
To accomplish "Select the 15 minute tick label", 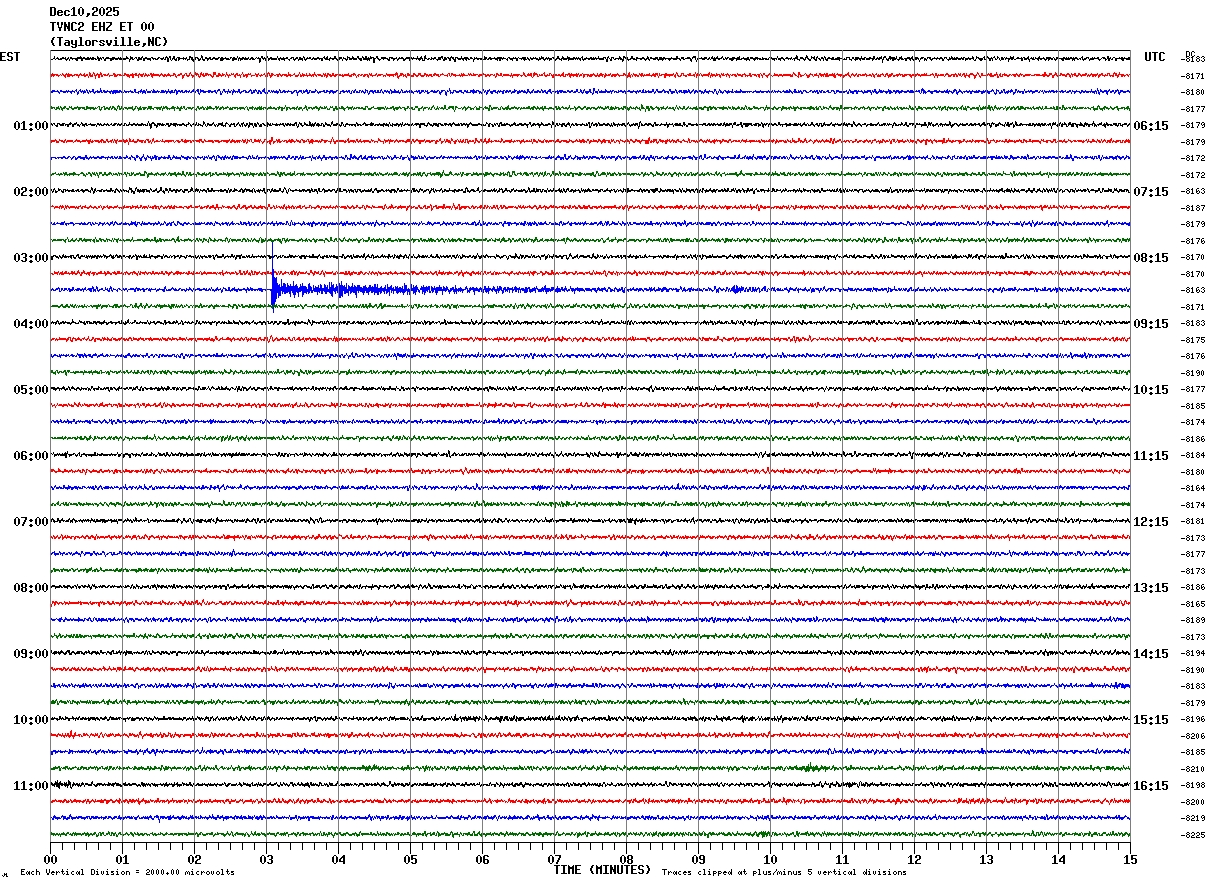I will [1129, 859].
